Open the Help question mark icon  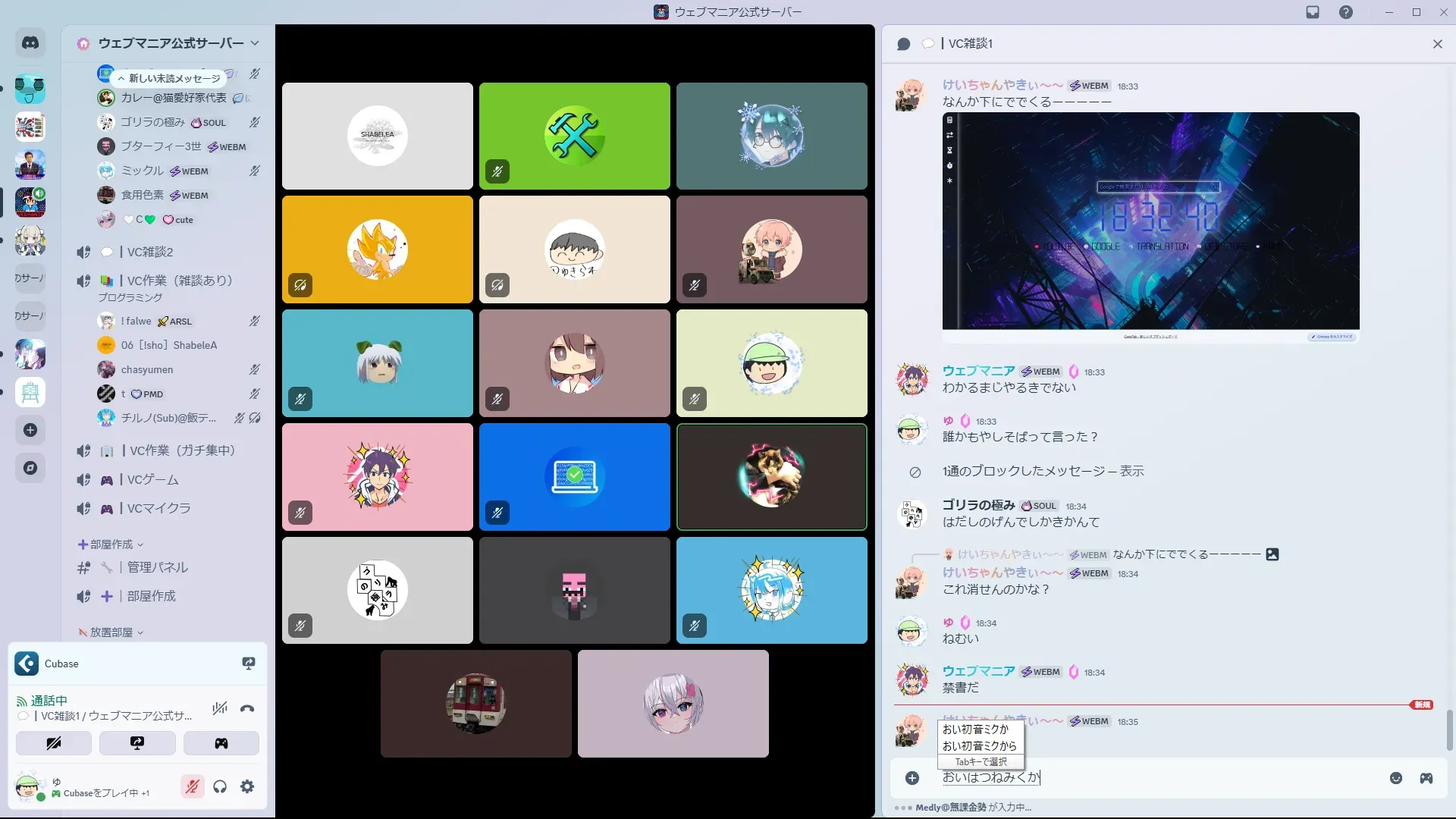(1345, 12)
